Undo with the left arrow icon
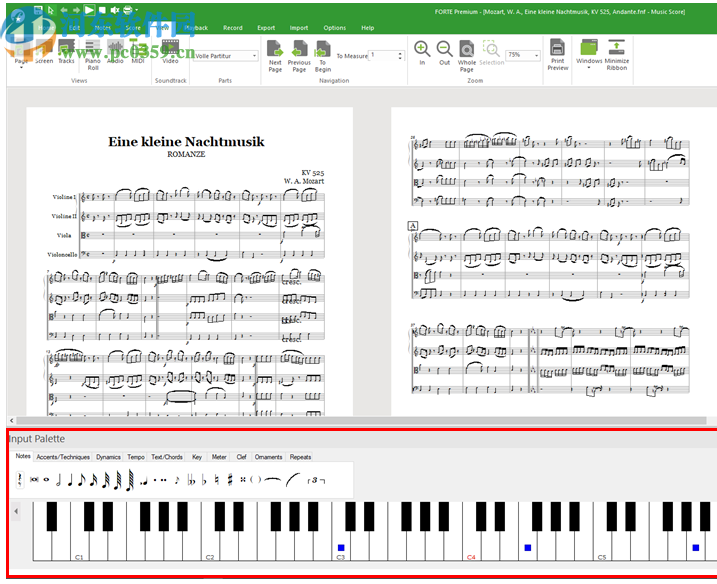The width and height of the screenshot is (717, 584). click(x=64, y=10)
